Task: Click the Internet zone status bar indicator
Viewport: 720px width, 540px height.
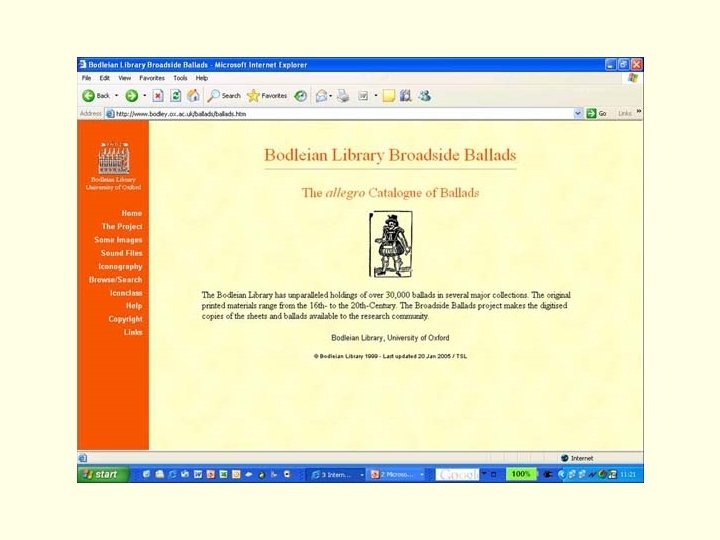Action: 577,458
